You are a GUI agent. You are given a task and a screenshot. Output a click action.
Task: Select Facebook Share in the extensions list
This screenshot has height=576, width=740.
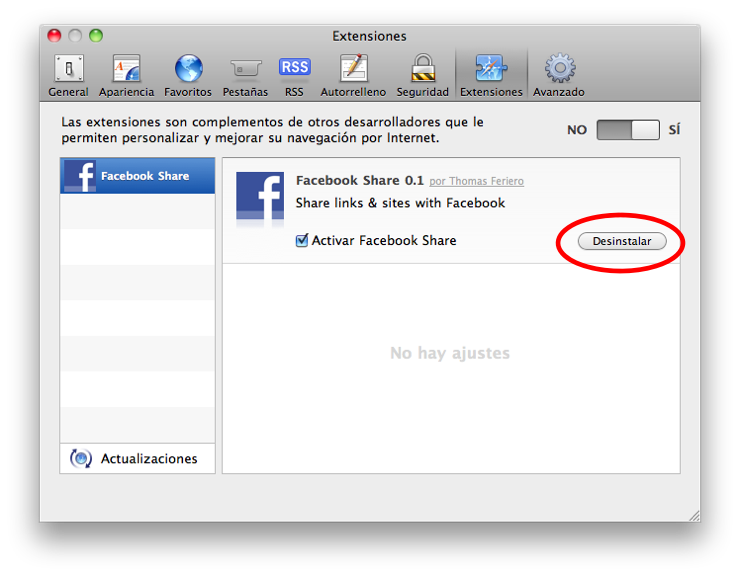[x=137, y=176]
